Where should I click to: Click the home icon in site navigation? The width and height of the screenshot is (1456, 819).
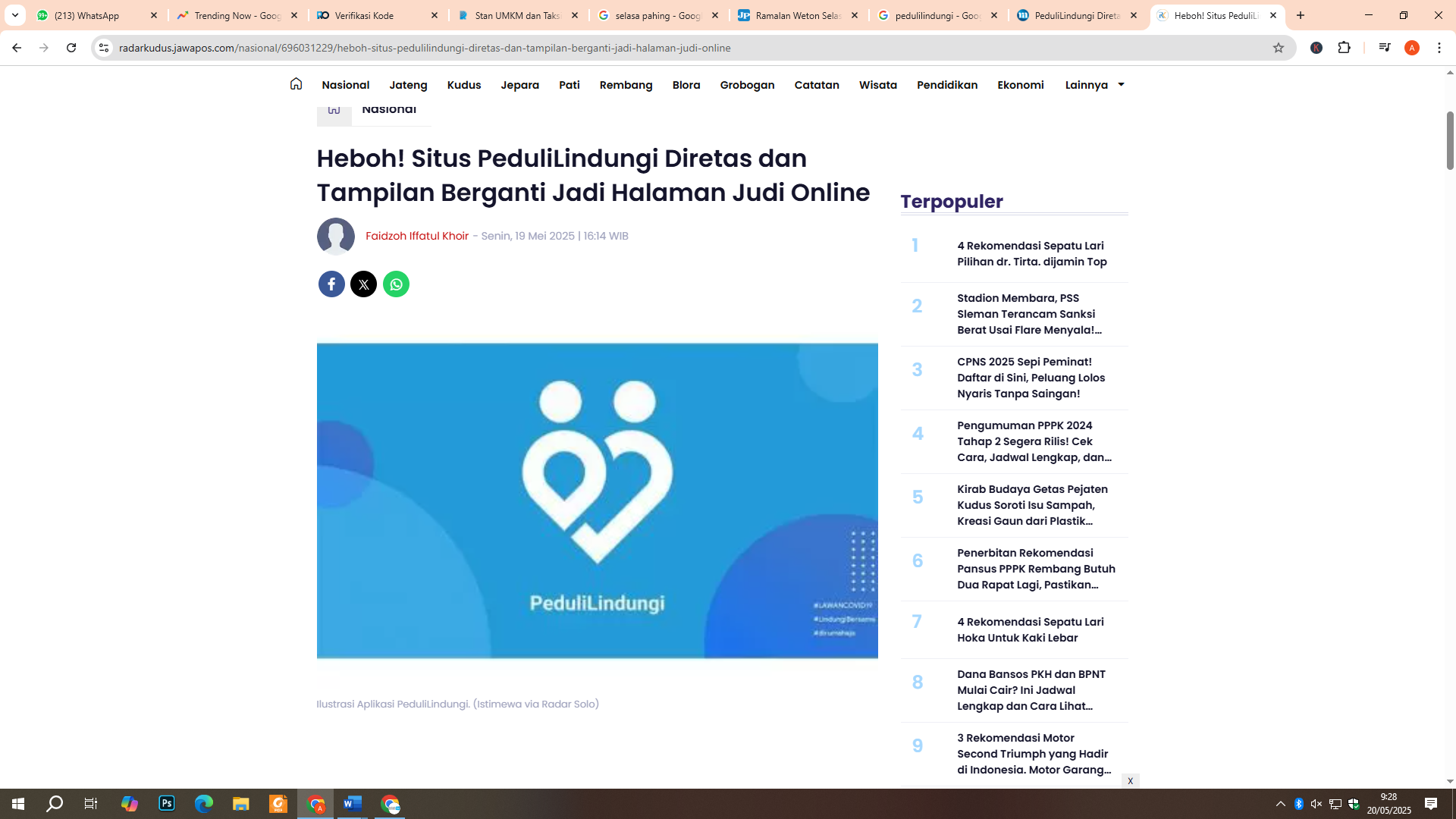(296, 84)
